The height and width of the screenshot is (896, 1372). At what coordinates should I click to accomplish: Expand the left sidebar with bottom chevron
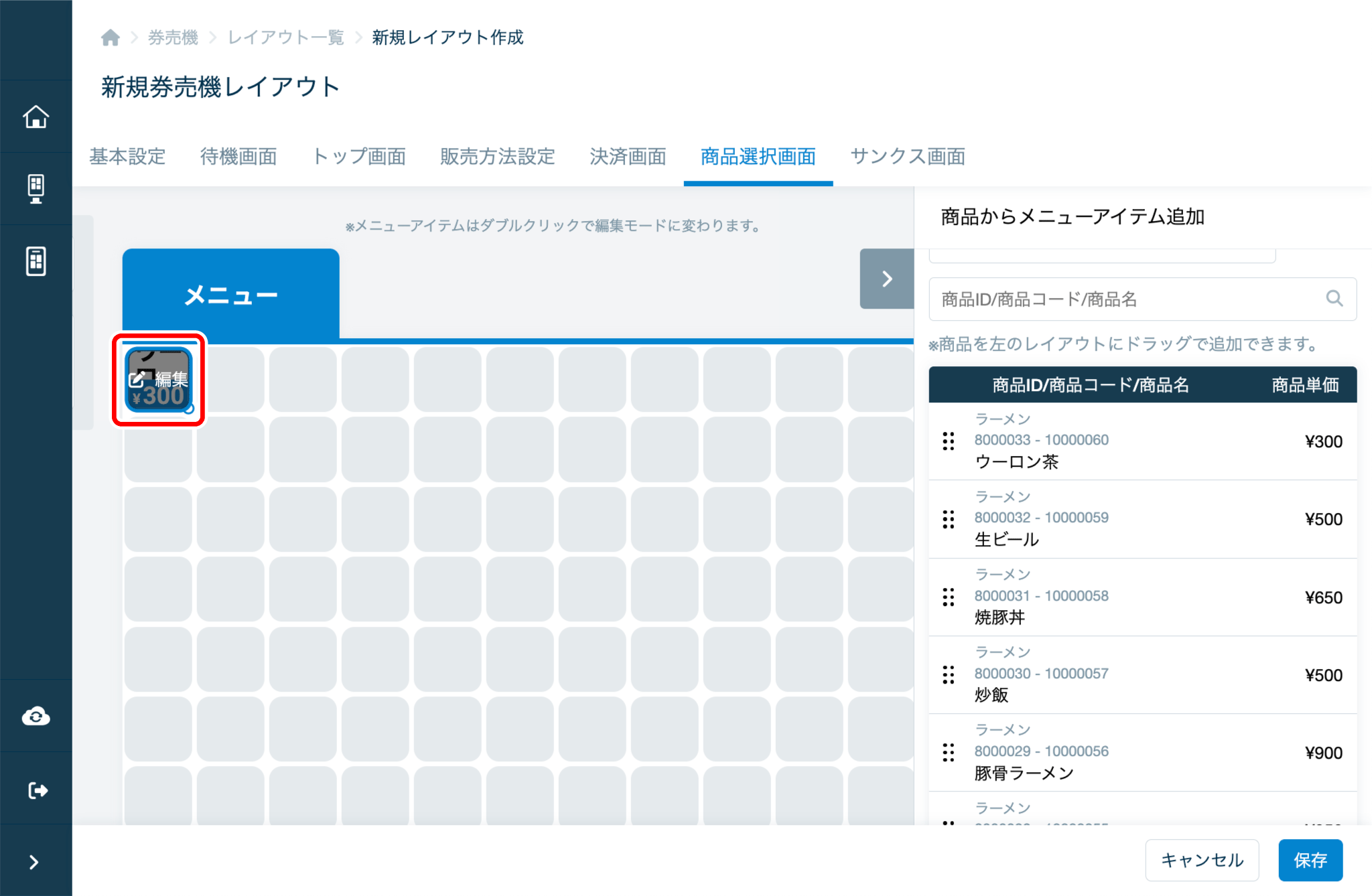[33, 862]
